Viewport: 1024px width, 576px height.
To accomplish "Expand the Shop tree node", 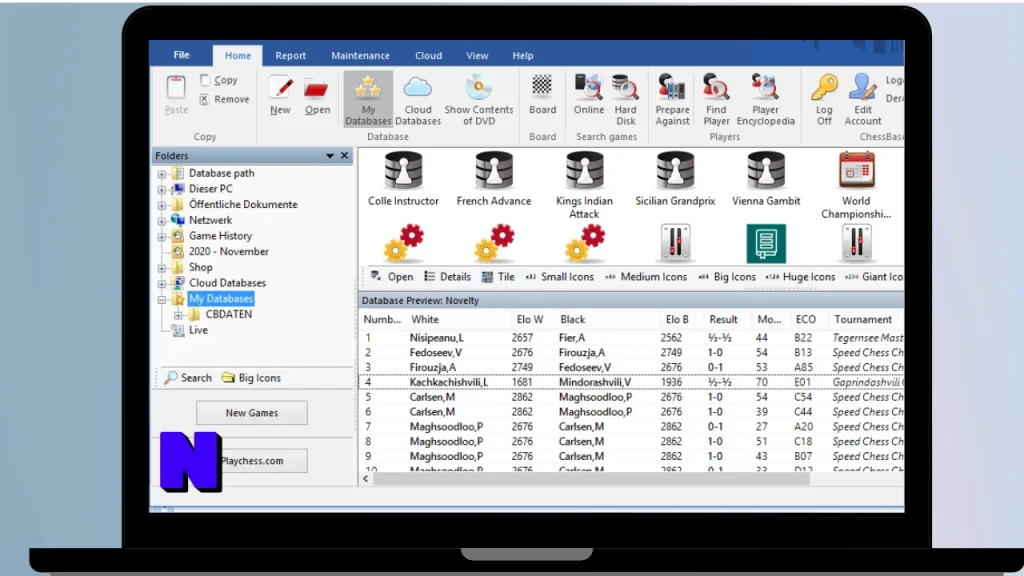I will [162, 268].
